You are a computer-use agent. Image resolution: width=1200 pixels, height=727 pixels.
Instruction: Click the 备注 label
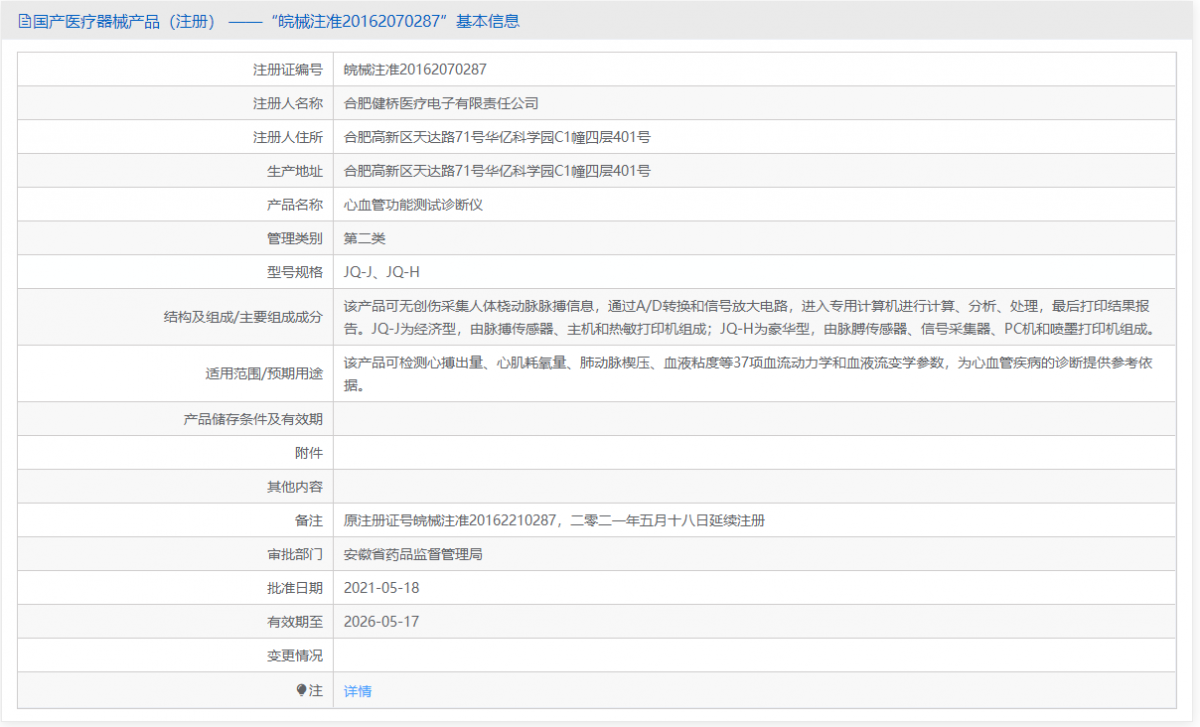pos(309,520)
